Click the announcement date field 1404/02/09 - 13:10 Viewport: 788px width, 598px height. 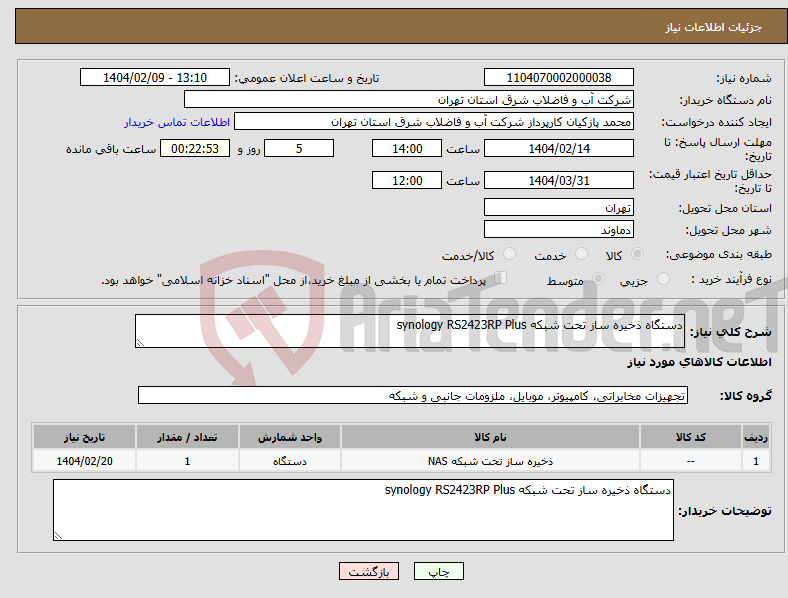[155, 77]
